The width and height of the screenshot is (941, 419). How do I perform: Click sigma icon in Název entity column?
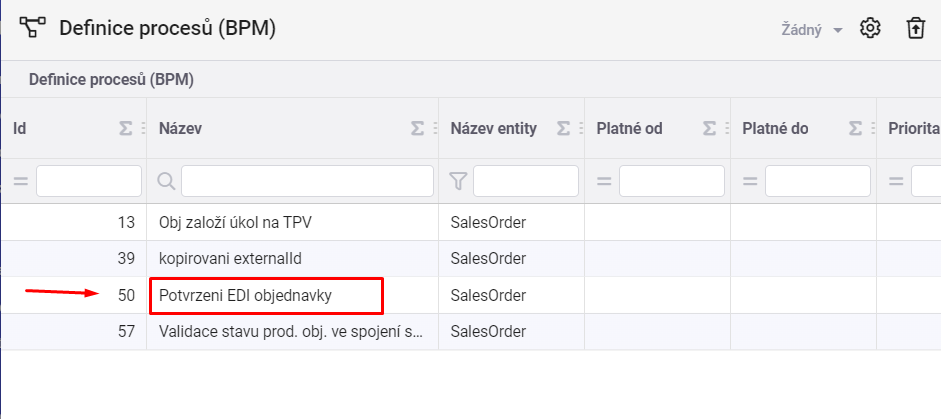[563, 128]
